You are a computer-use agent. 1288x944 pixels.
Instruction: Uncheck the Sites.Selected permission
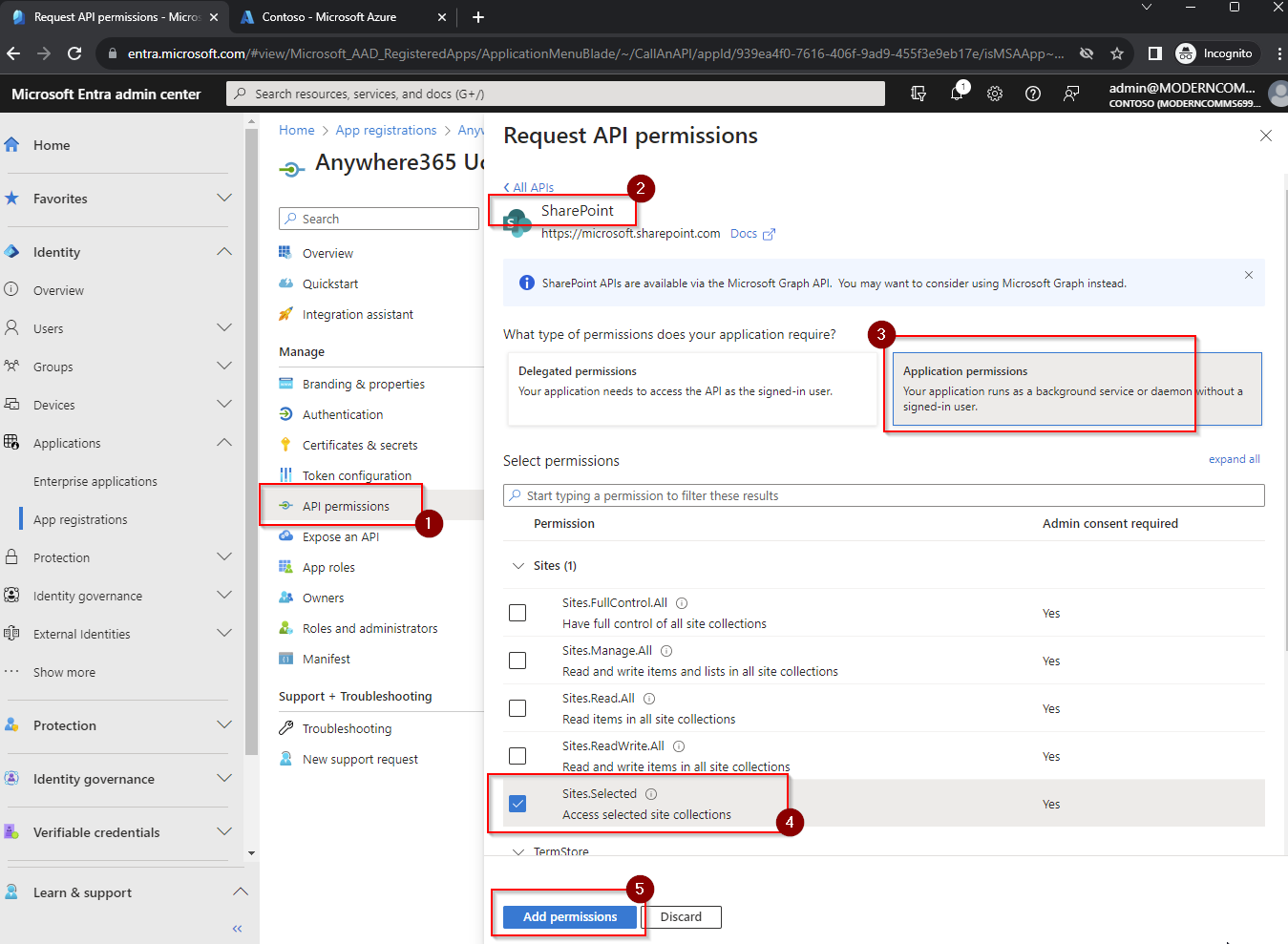(x=517, y=804)
